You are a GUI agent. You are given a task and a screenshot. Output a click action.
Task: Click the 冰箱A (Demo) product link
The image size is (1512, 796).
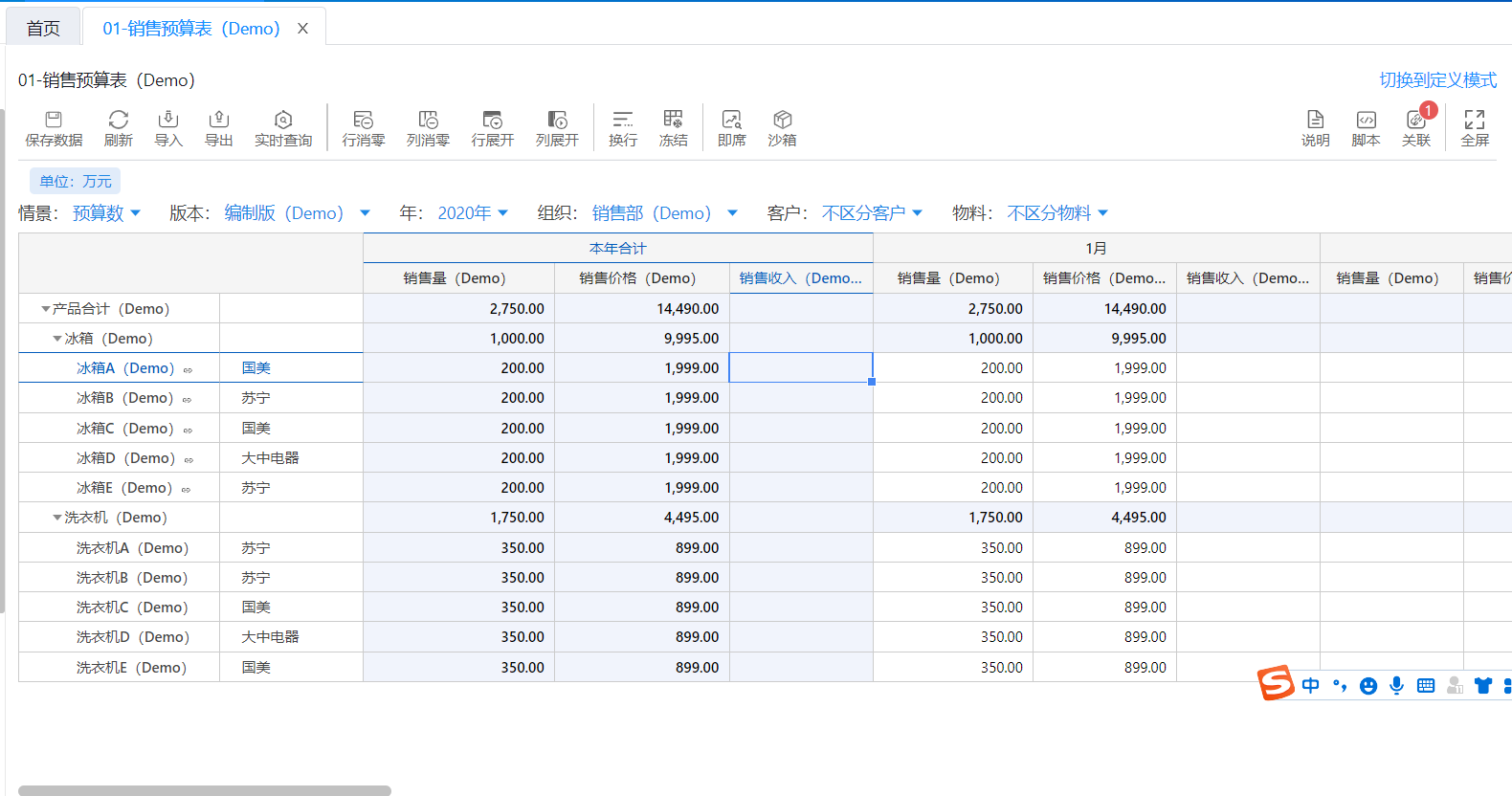click(x=125, y=368)
